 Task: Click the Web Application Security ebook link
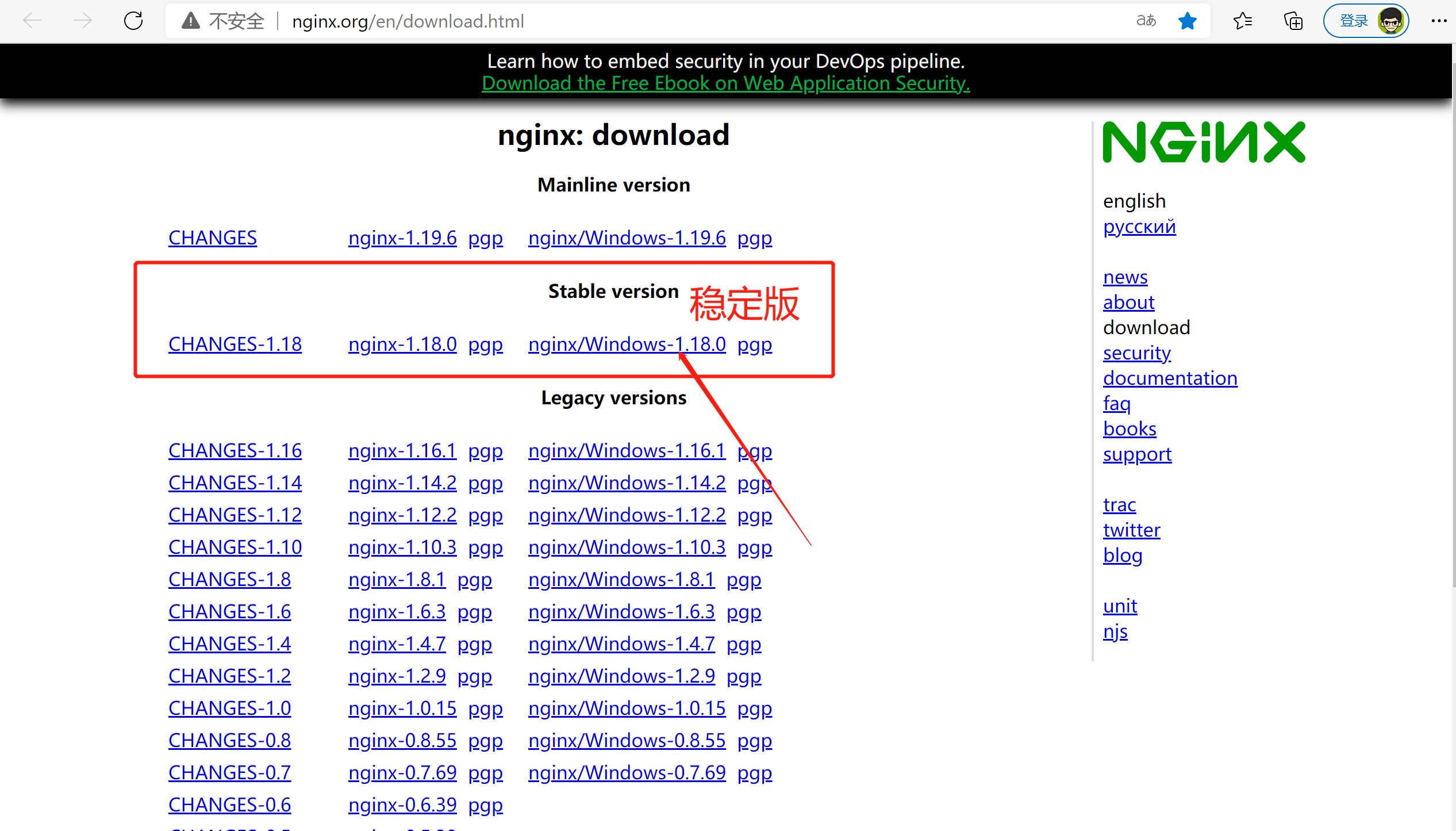click(725, 83)
